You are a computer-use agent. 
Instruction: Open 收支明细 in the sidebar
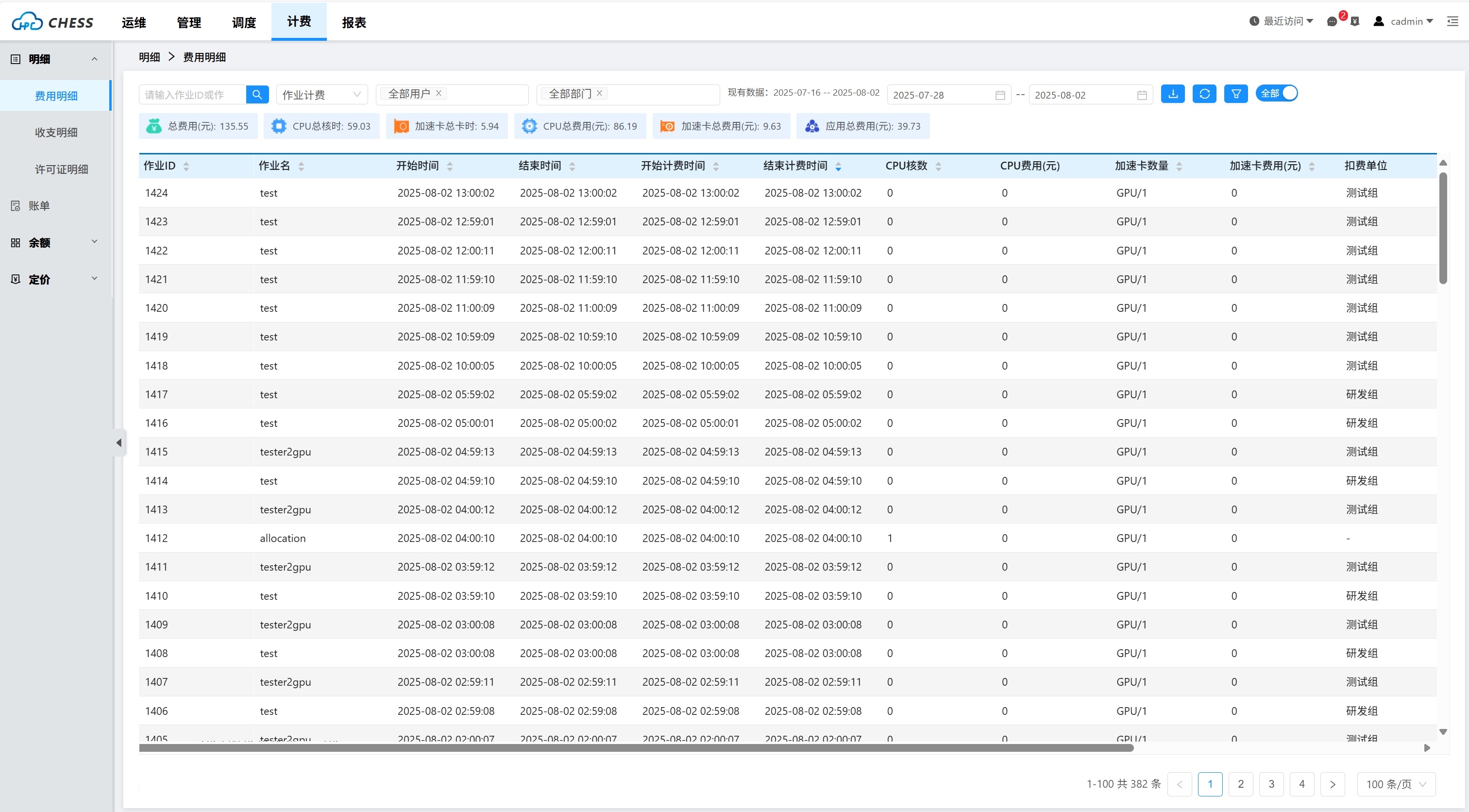(56, 132)
